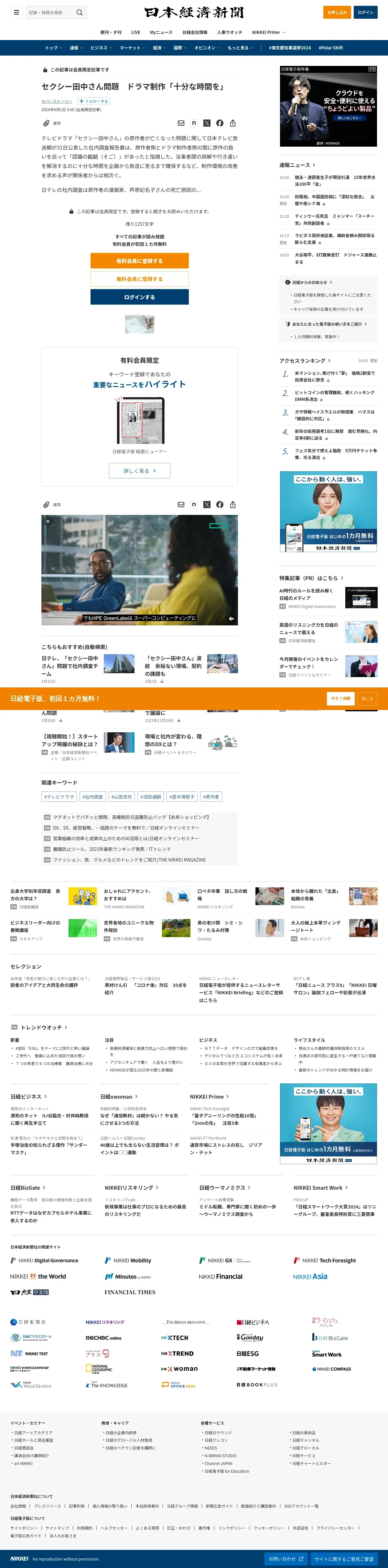The image size is (388, 1568).
Task: Open the Myニュース menu item
Action: [161, 32]
